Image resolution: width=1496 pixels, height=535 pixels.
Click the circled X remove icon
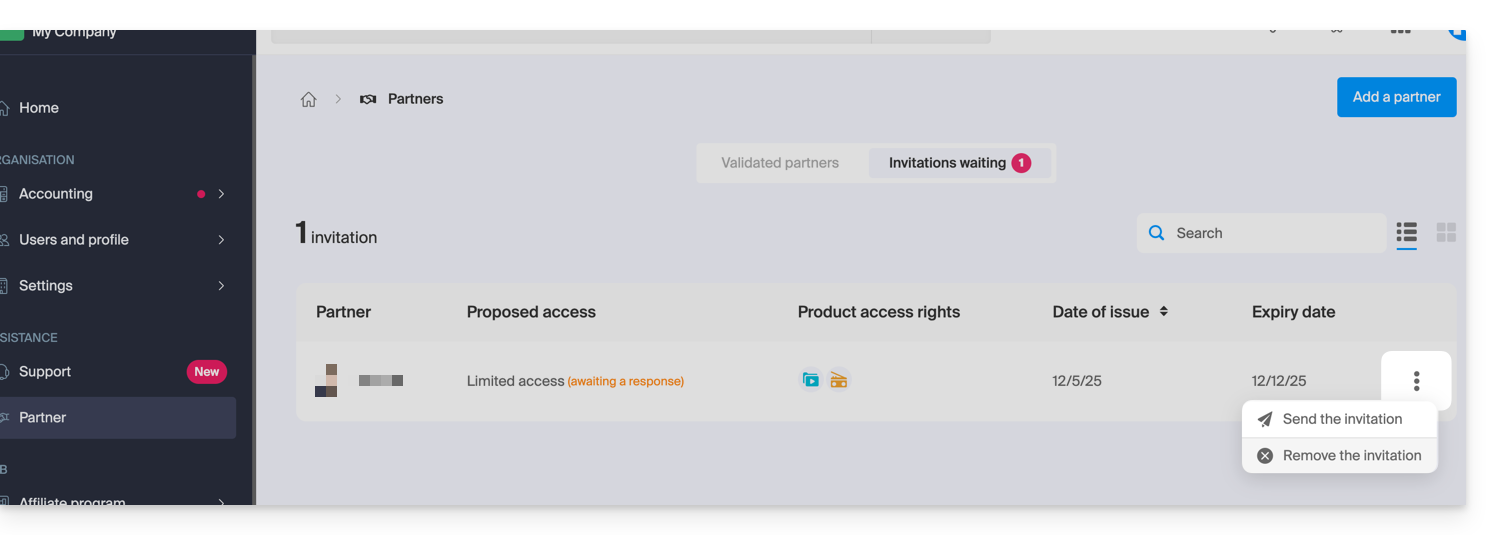coord(1265,456)
